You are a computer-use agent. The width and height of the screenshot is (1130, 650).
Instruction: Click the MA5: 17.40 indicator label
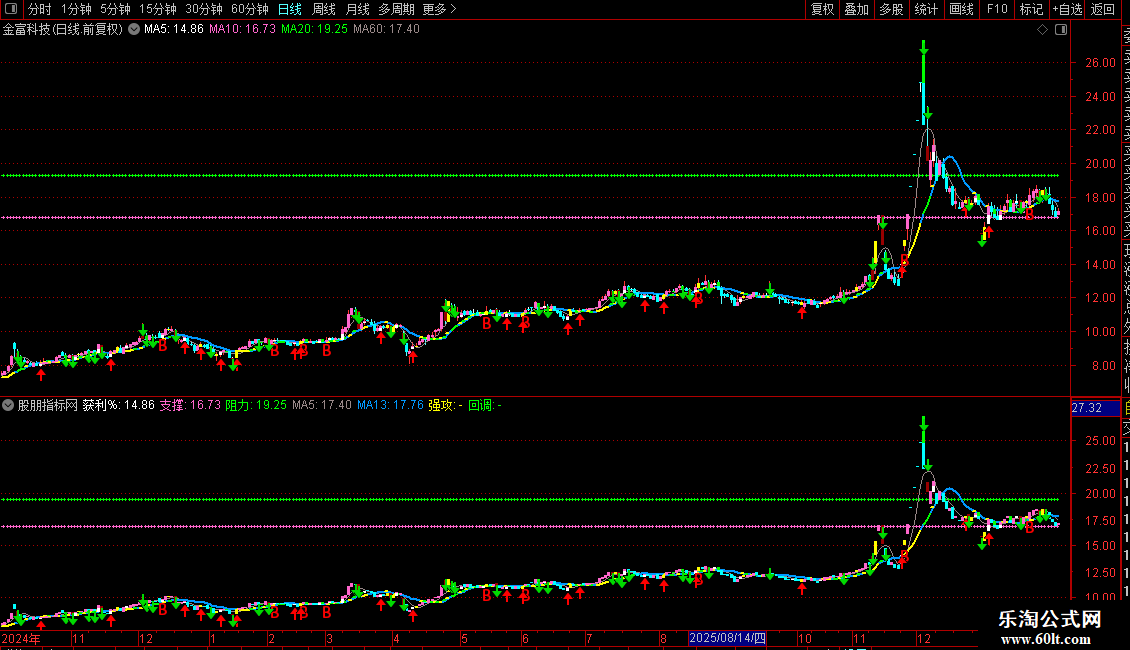322,405
